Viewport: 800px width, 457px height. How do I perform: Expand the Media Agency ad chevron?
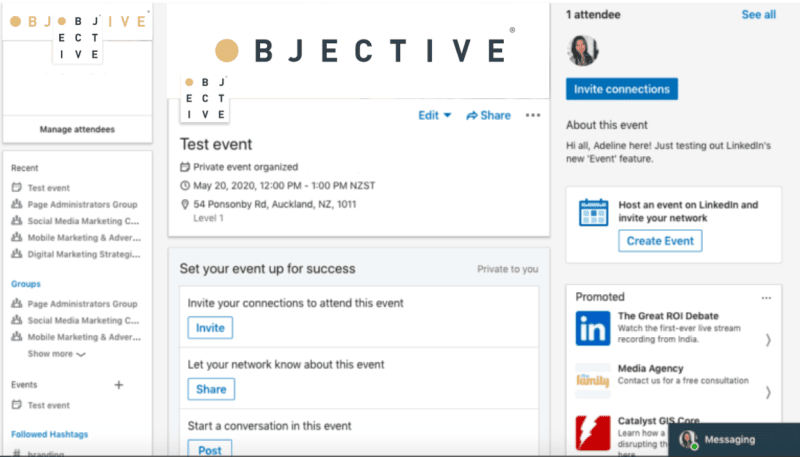pyautogui.click(x=768, y=392)
